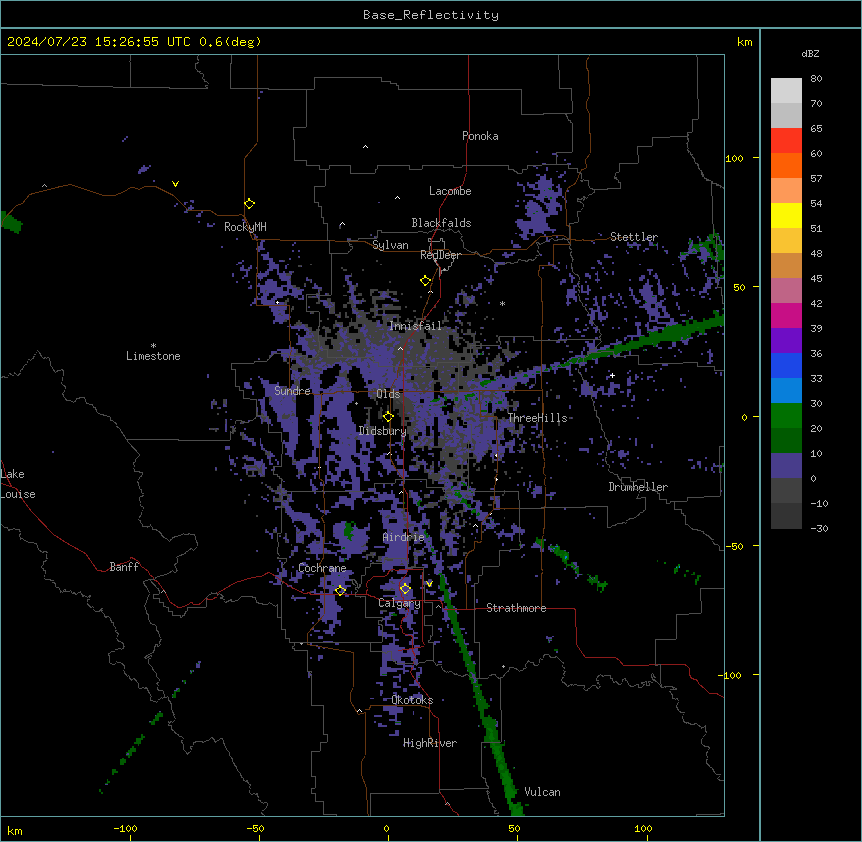Click the Didsbury town label

pyautogui.click(x=383, y=431)
